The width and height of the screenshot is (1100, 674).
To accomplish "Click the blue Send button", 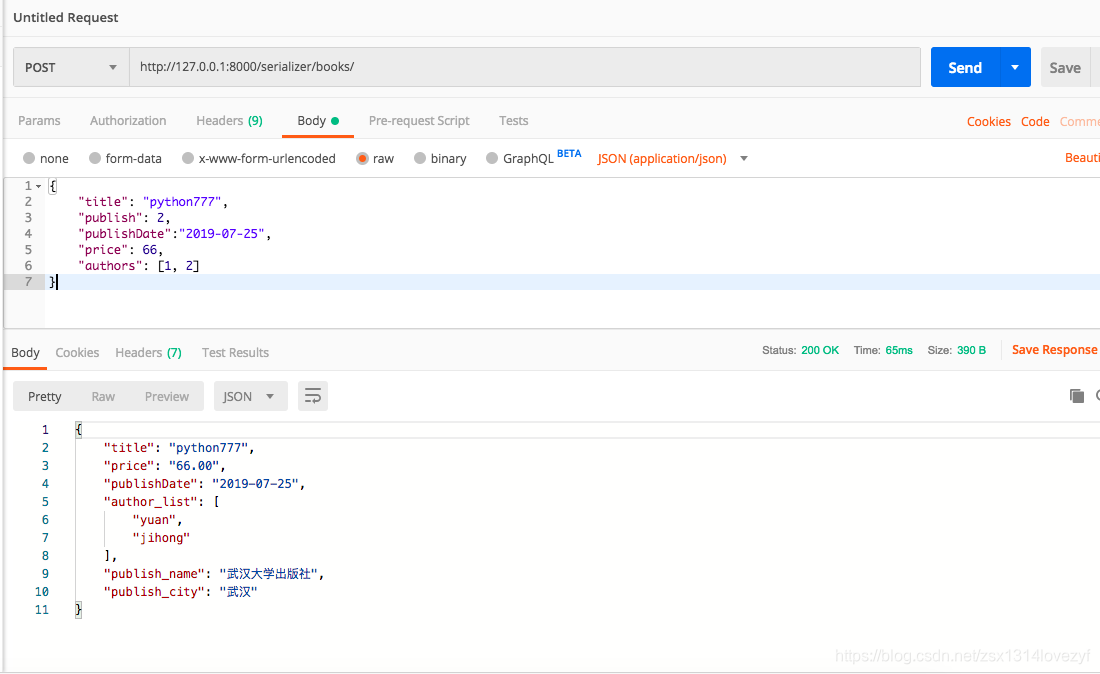I will [965, 67].
